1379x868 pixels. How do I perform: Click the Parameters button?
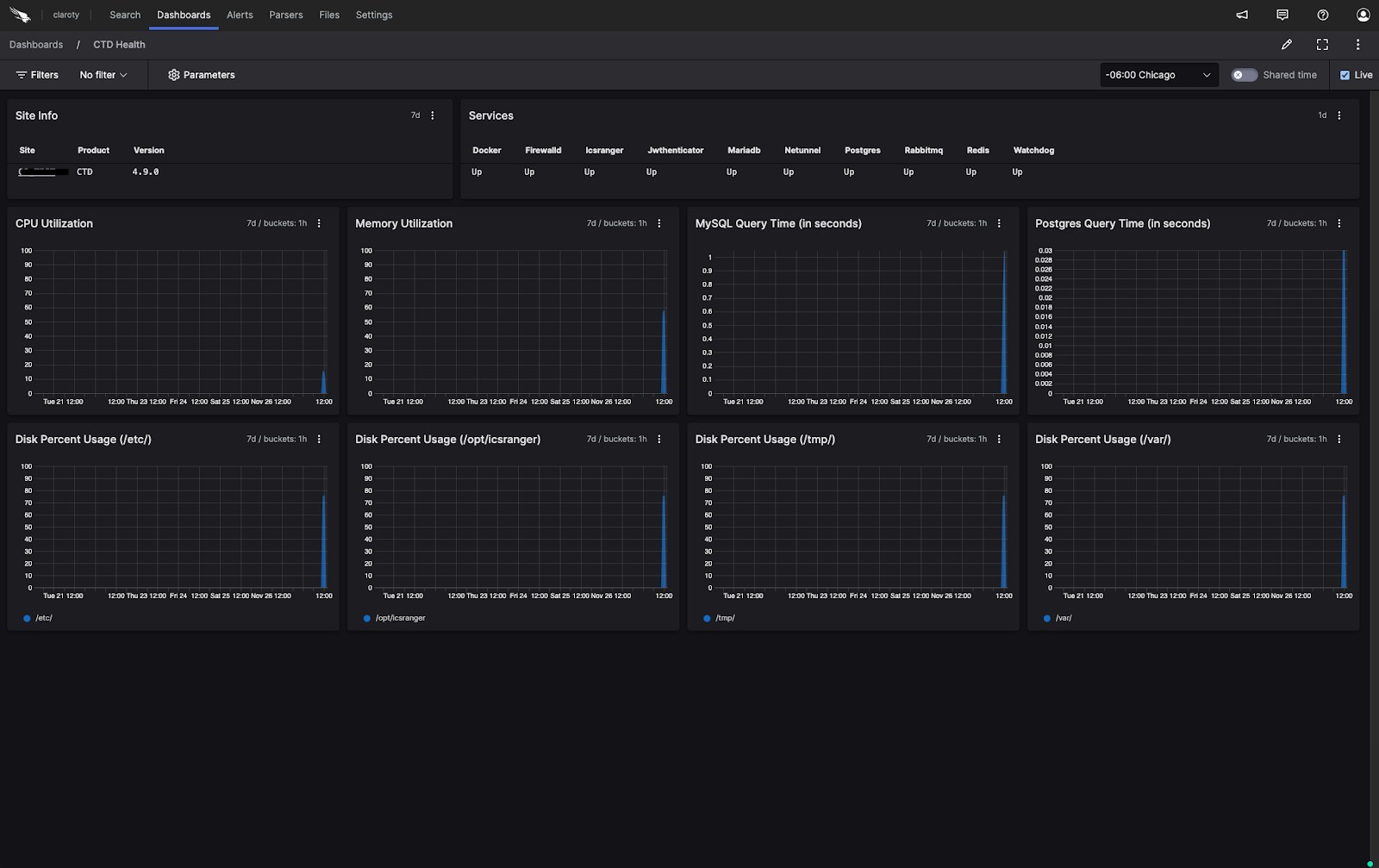(202, 75)
